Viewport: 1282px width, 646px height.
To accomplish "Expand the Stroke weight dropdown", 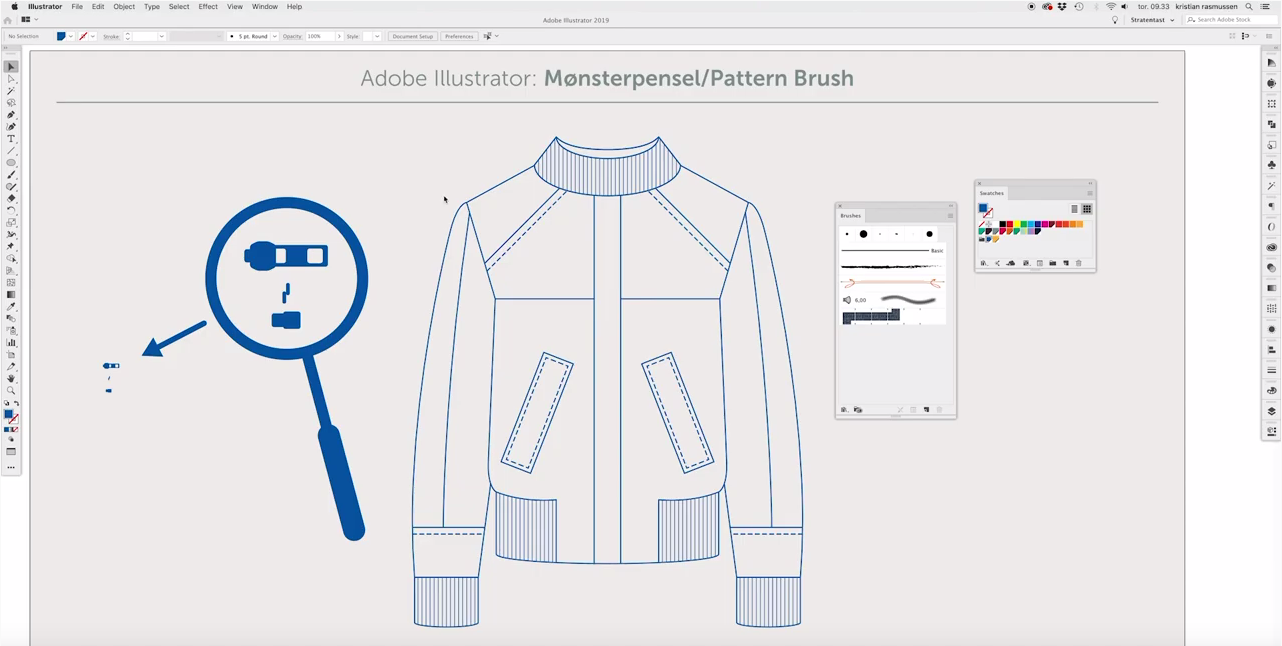I will (161, 37).
